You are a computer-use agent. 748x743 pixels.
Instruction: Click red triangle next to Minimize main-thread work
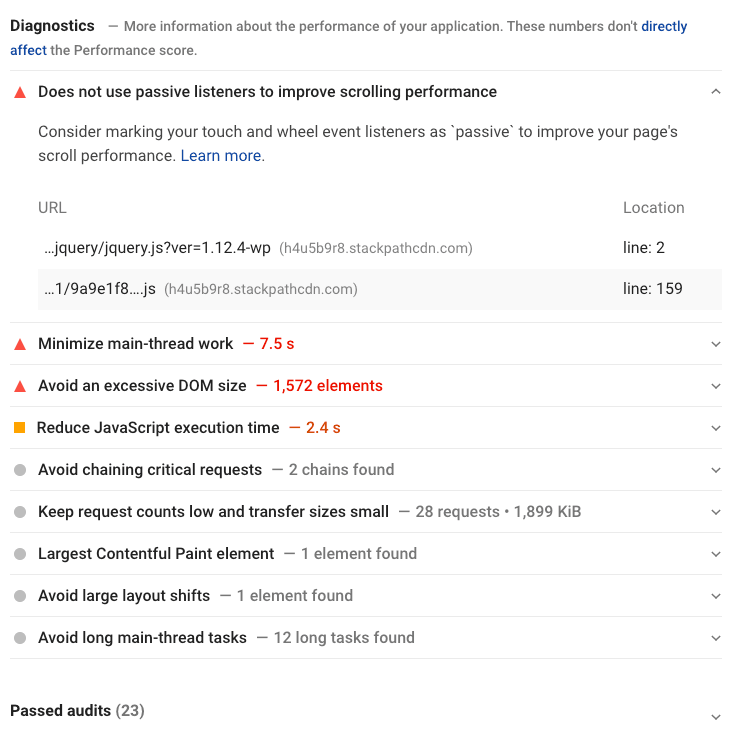[x=20, y=344]
